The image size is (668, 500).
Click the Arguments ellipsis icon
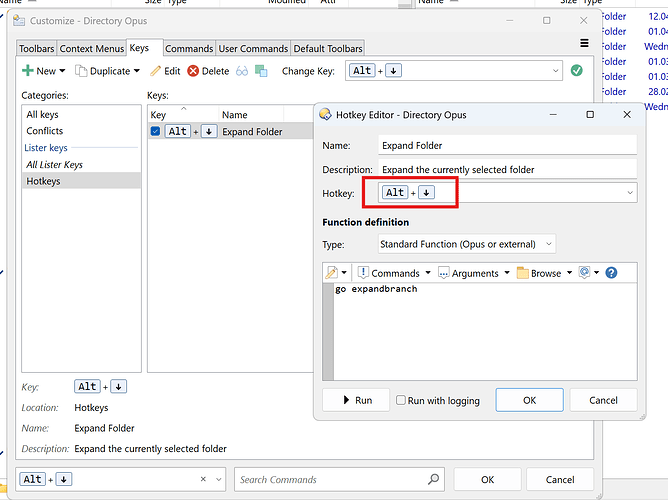(x=443, y=273)
